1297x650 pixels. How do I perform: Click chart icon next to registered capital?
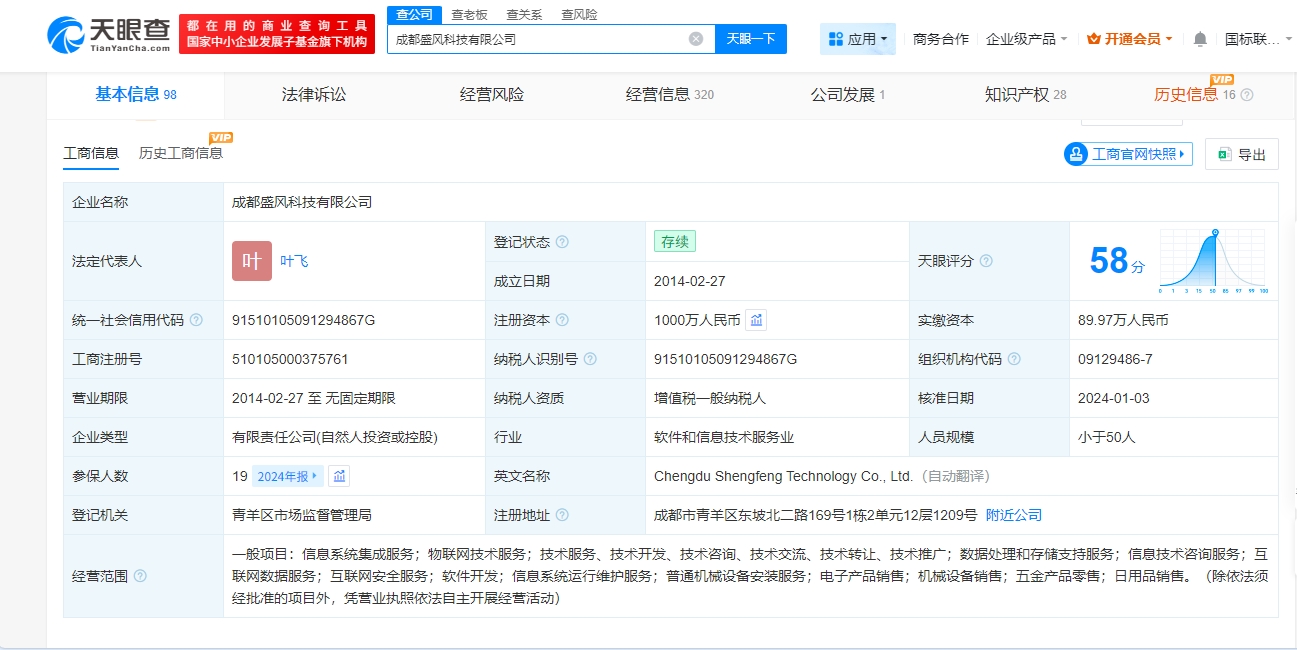(757, 320)
